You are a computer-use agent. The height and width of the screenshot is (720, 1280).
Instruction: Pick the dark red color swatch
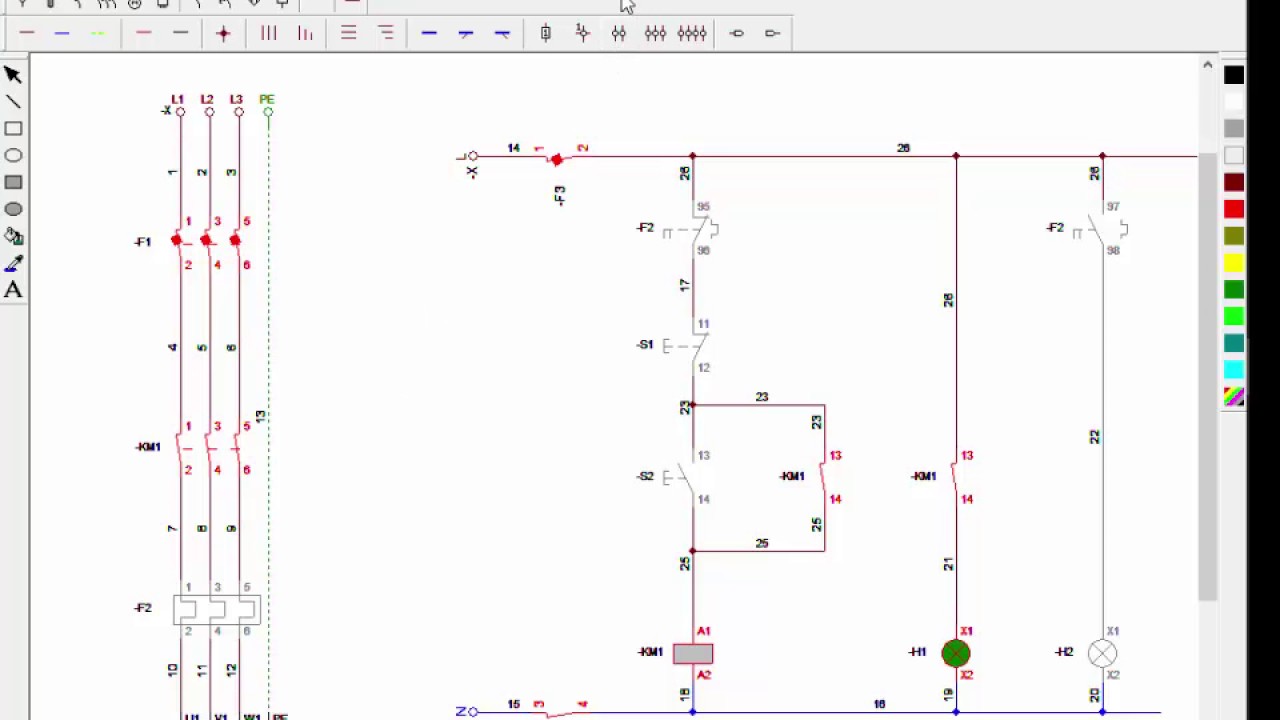1234,183
